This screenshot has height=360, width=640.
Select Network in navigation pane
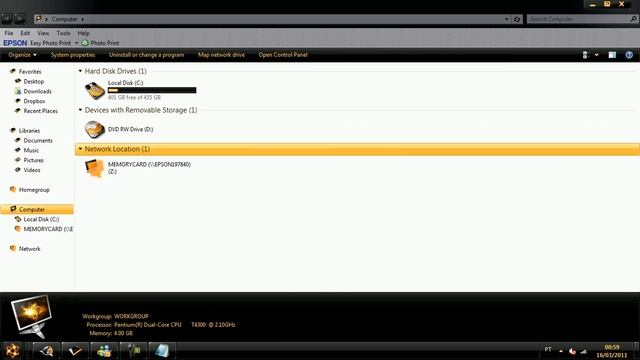coord(29,249)
